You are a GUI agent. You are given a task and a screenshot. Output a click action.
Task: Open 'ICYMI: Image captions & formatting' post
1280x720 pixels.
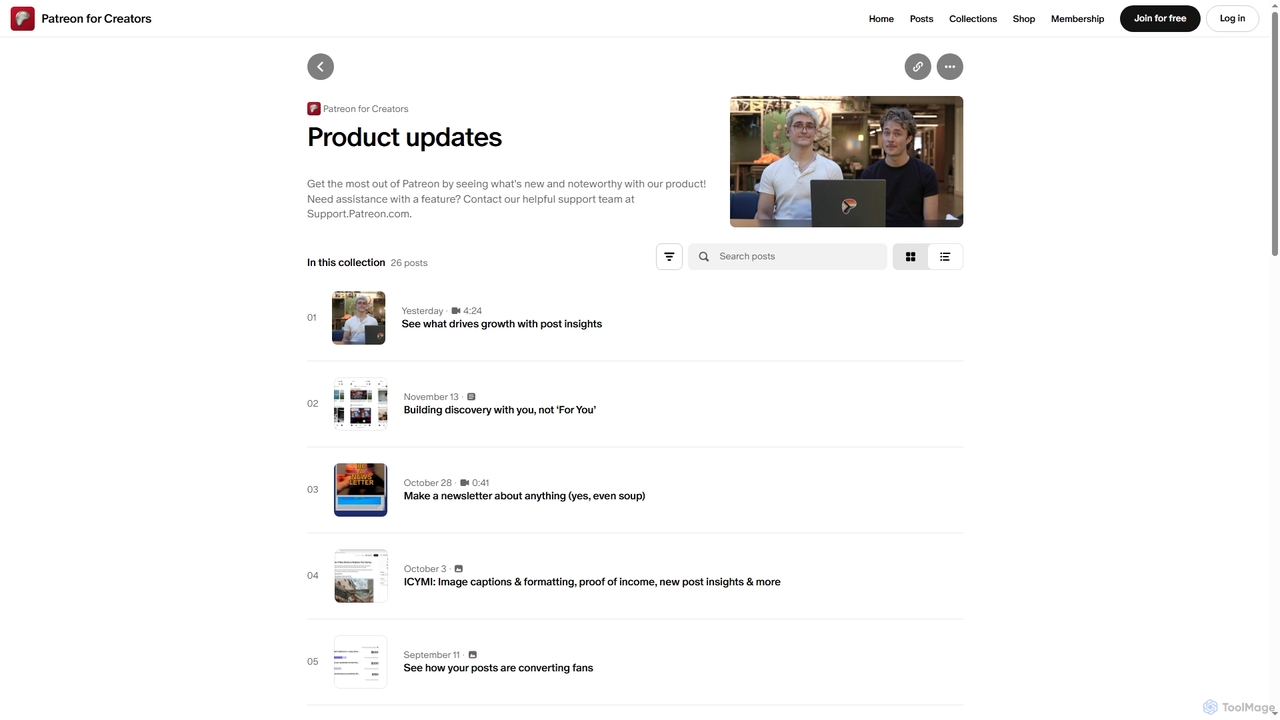592,582
